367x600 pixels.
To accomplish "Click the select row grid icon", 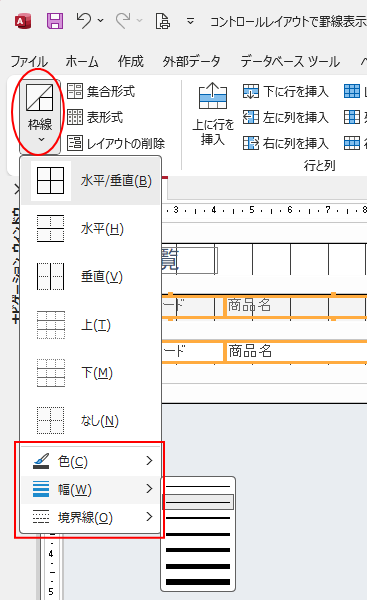I will coord(352,143).
